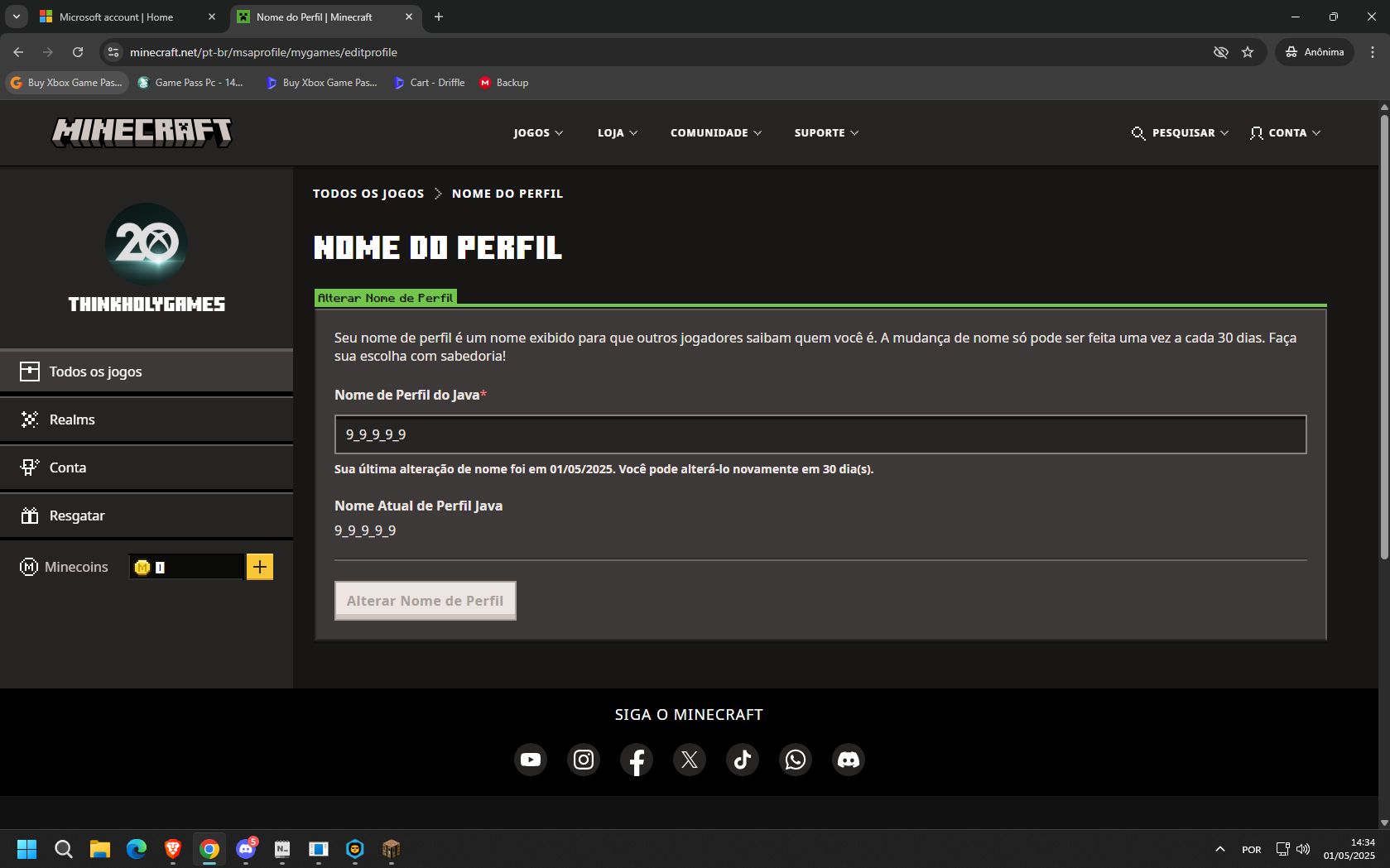Select Conta in the sidebar
1390x868 pixels.
pyautogui.click(x=147, y=468)
